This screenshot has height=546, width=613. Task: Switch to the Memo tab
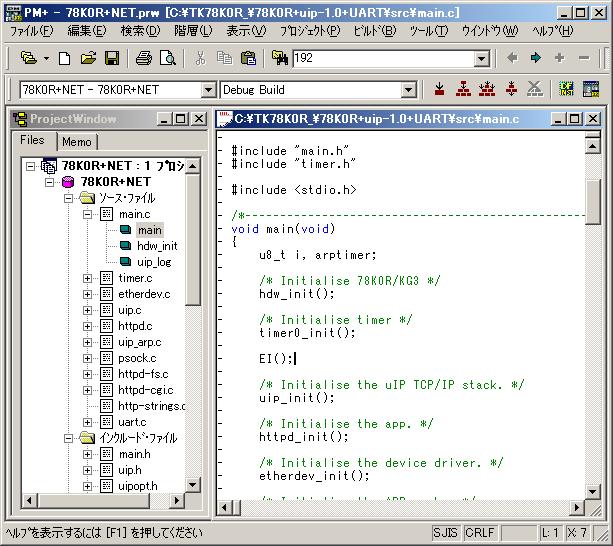tap(77, 142)
